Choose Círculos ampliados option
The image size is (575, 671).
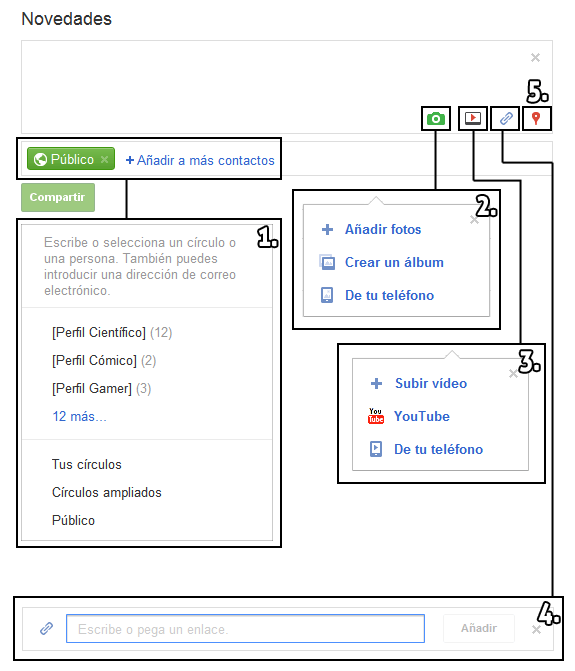coord(107,492)
